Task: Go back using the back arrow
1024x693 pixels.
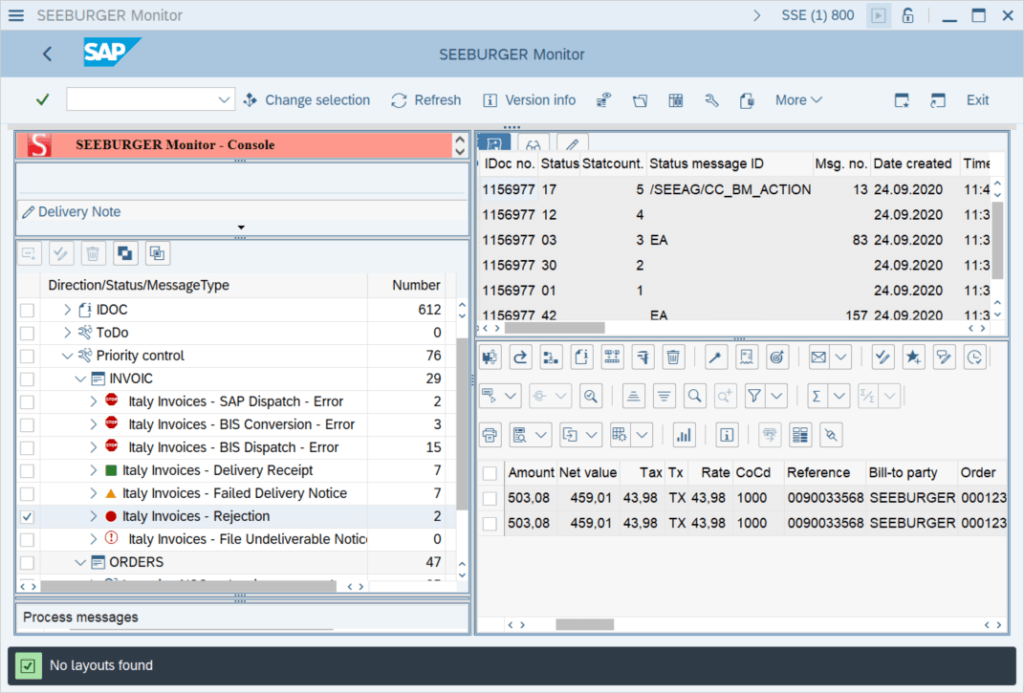Action: [47, 54]
